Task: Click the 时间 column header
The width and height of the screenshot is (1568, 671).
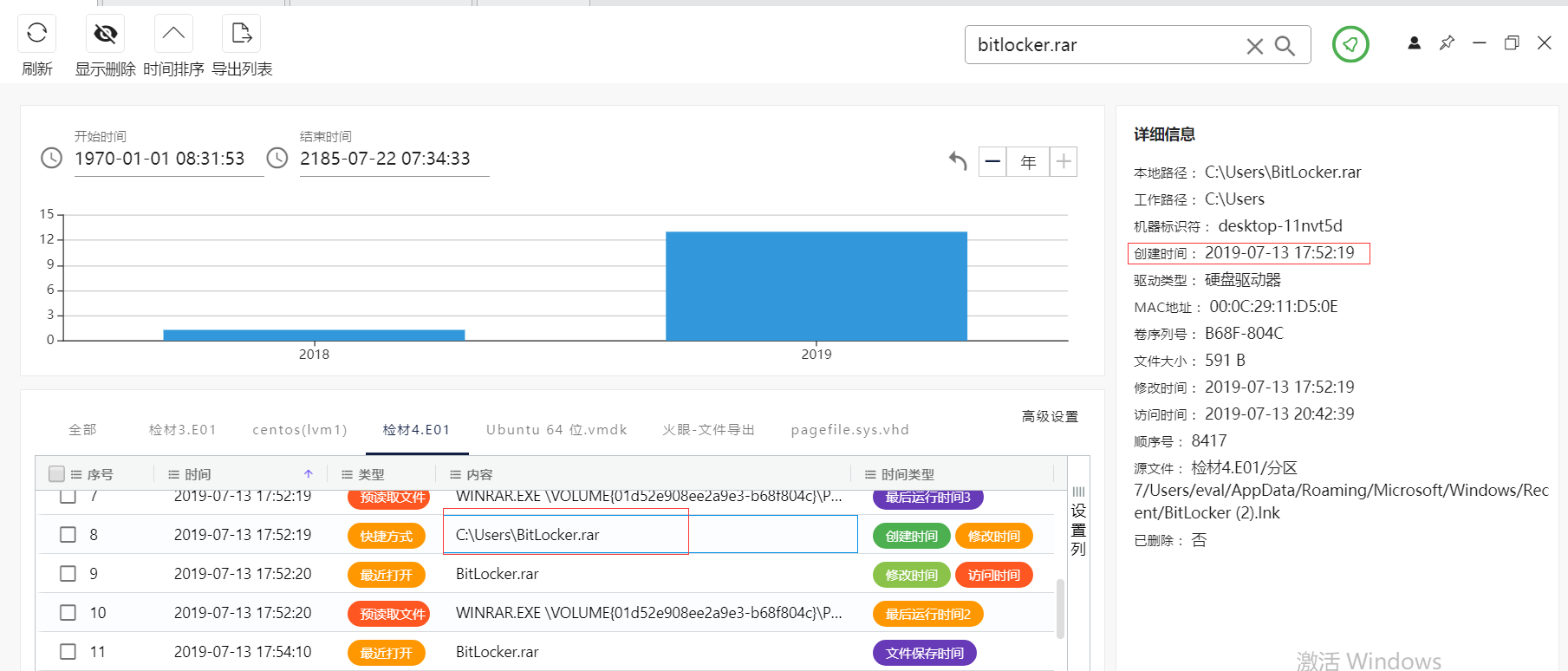Action: (198, 474)
